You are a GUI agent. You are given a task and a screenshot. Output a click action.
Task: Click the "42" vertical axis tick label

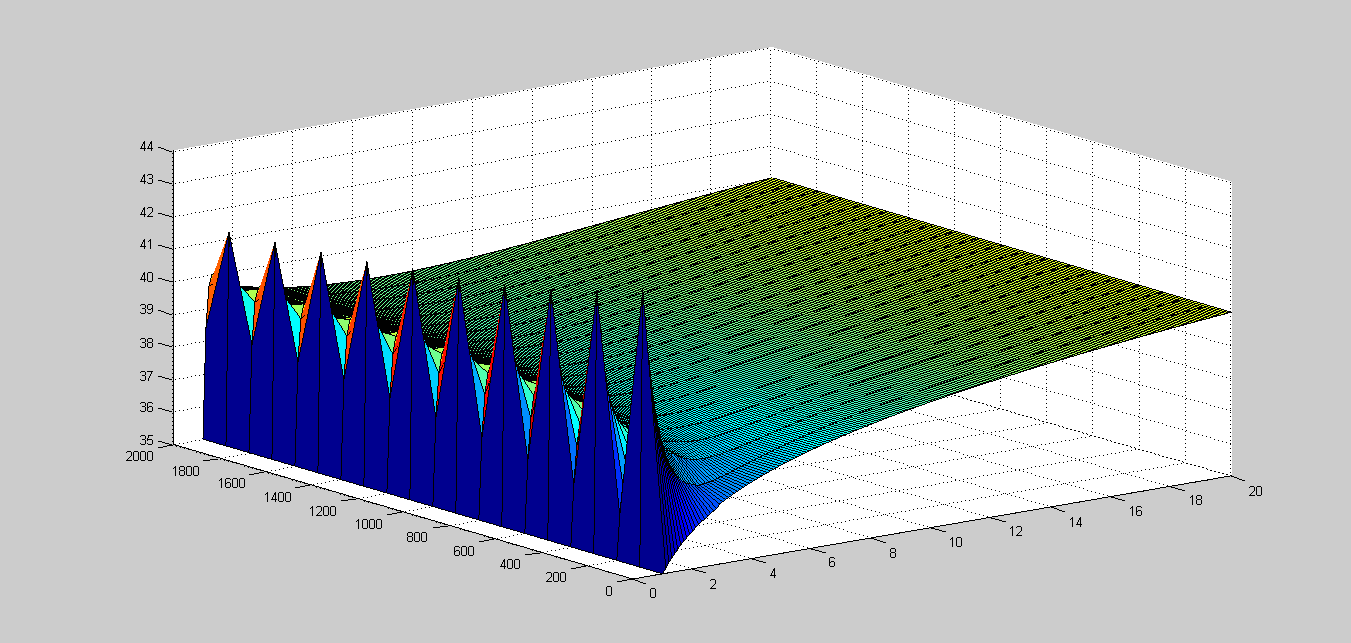(x=147, y=213)
